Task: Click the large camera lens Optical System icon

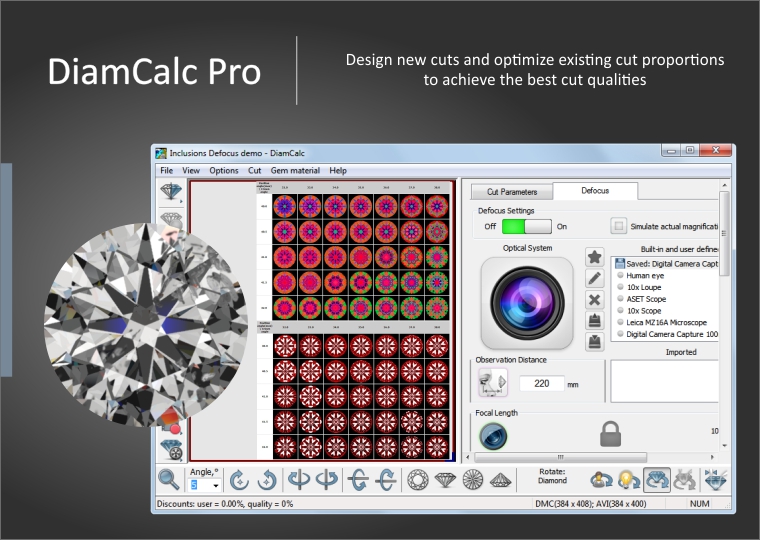Action: (527, 302)
